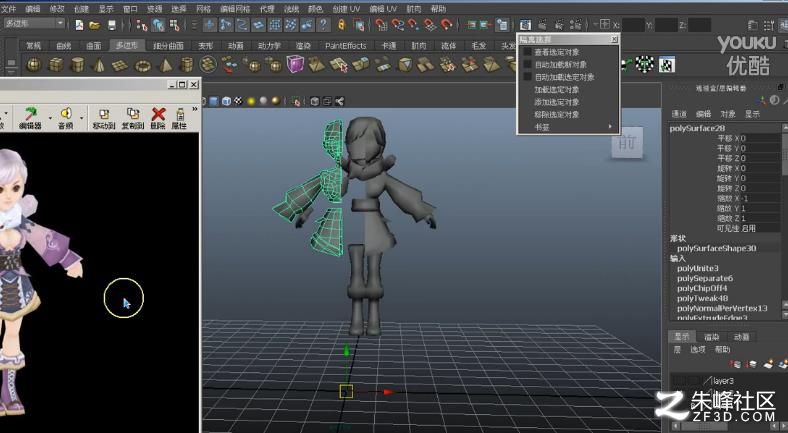The width and height of the screenshot is (788, 433).
Task: Click the lock selection padlock icon
Action: (342, 25)
